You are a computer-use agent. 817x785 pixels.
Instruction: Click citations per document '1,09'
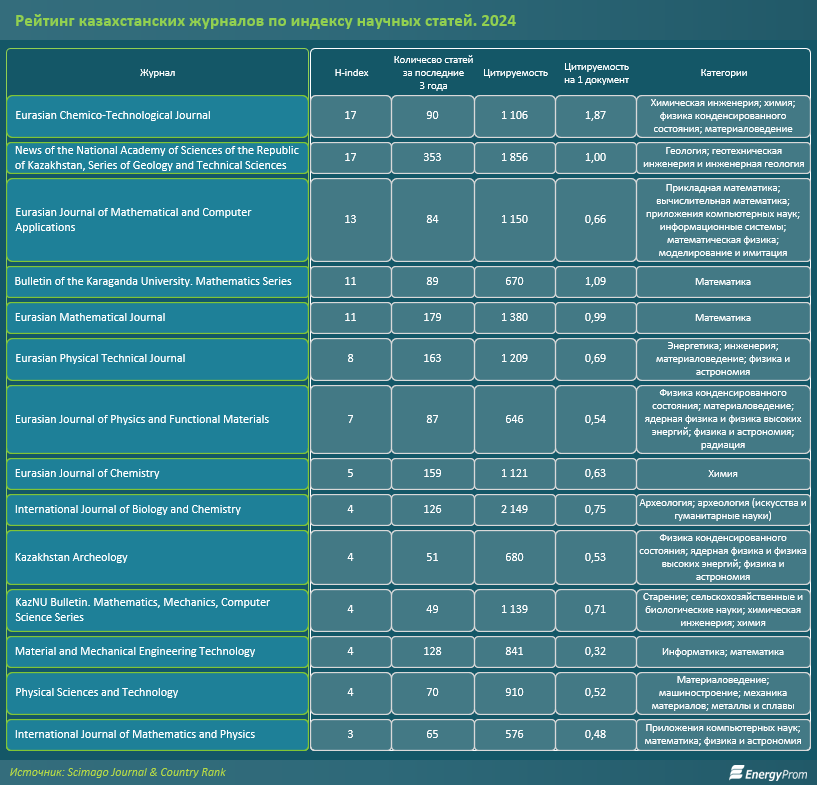596,281
